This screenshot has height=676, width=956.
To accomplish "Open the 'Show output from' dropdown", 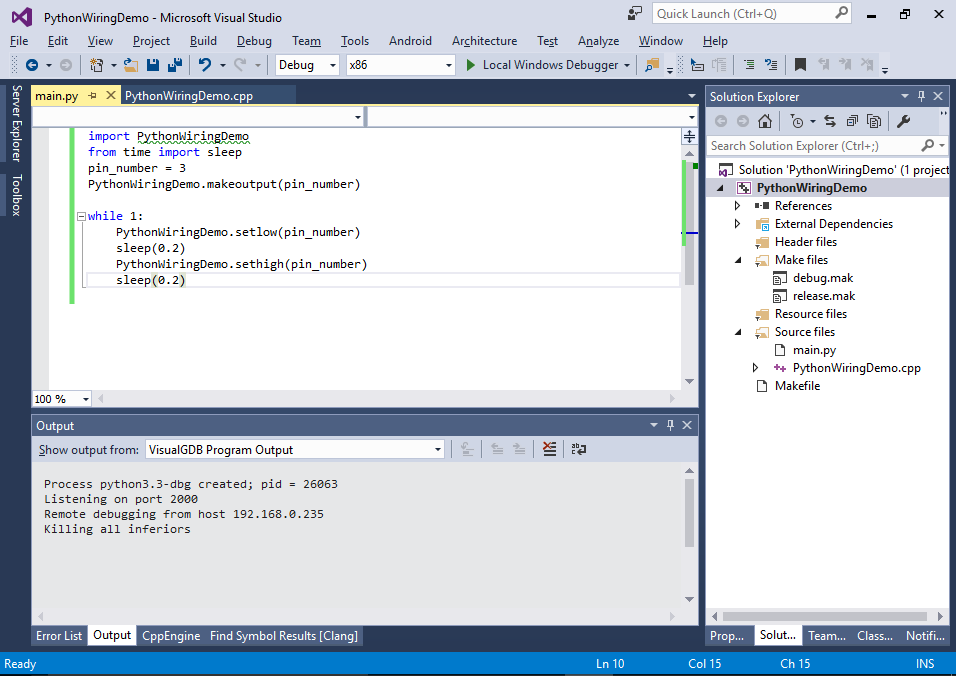I will coord(295,450).
